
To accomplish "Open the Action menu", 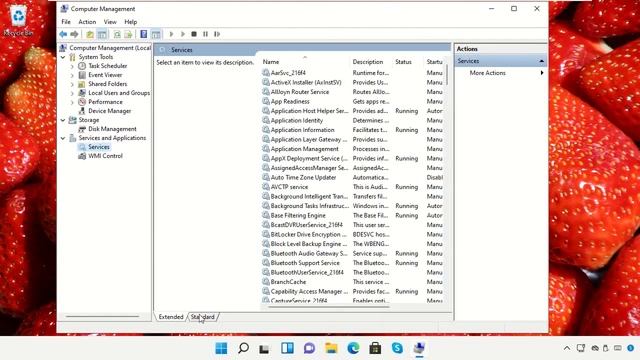I will click(x=87, y=22).
